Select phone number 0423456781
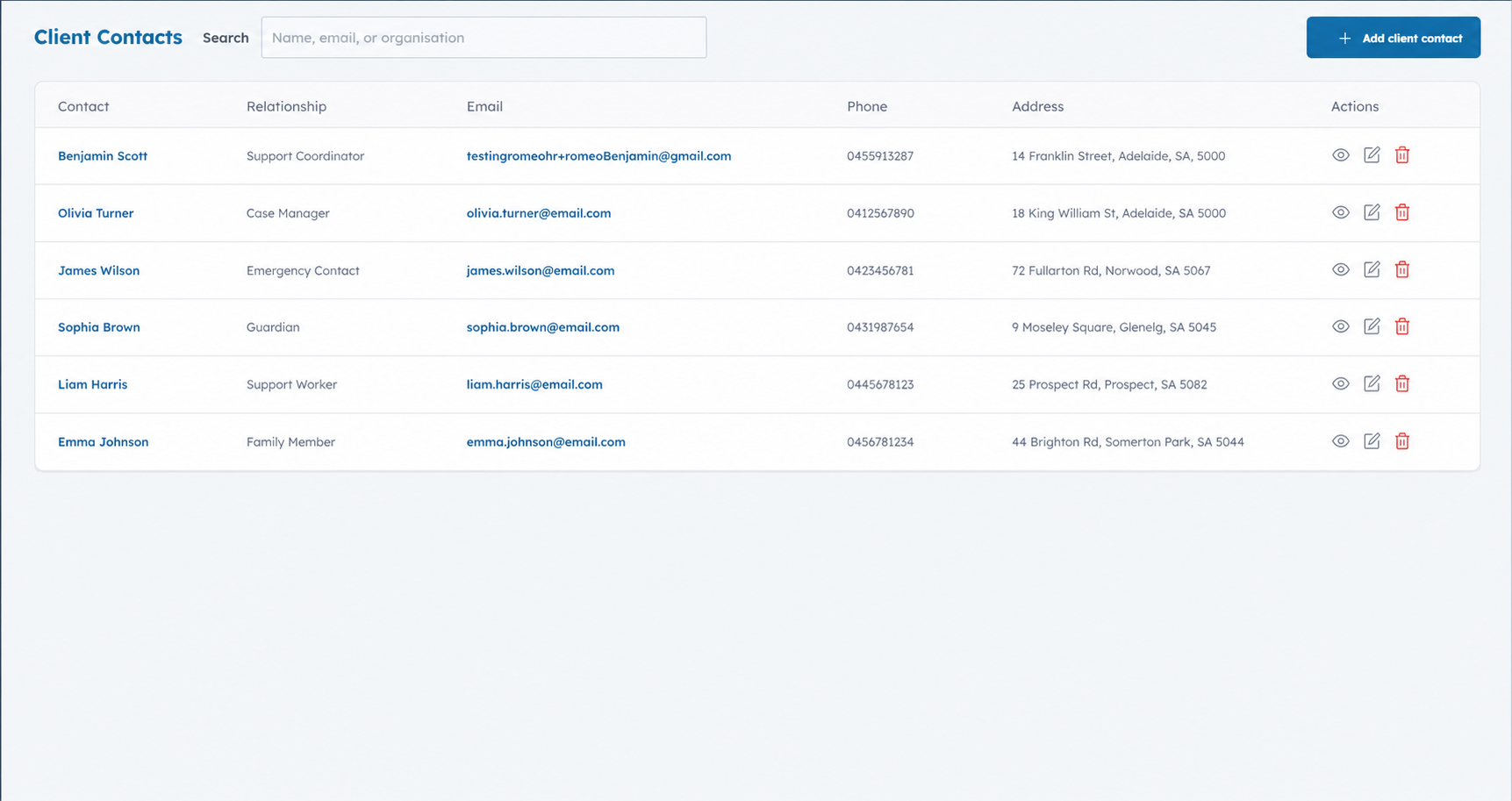Screen dimensions: 1512x801 (x=880, y=270)
